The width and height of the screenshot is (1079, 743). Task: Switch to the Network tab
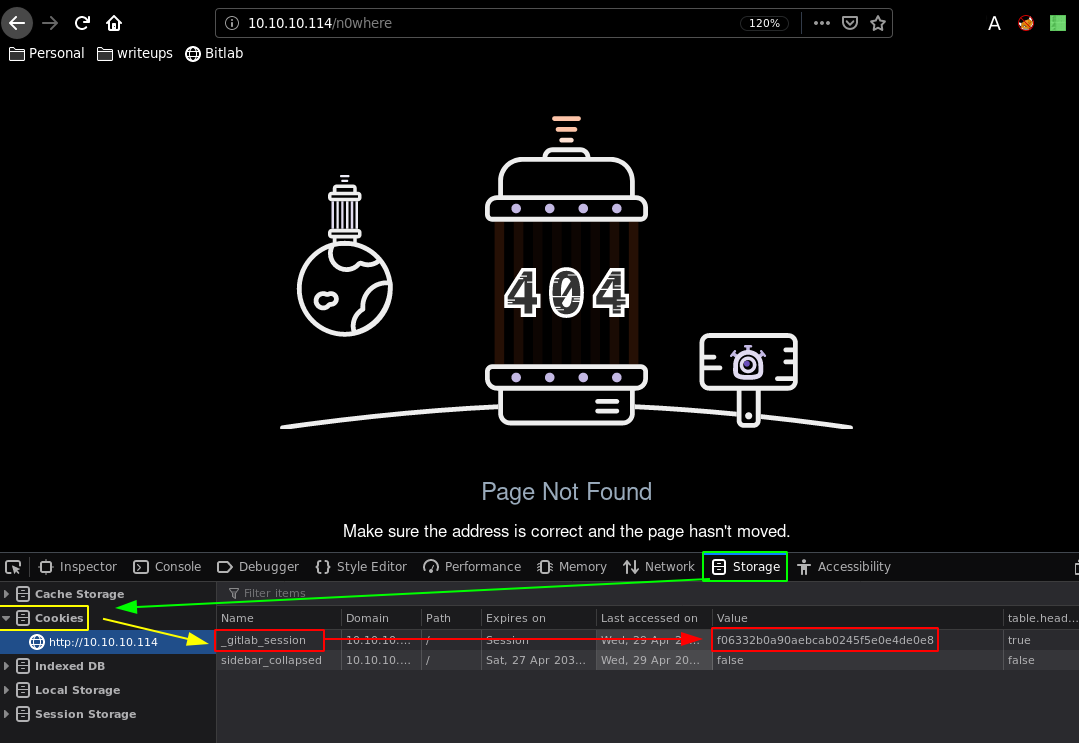pyautogui.click(x=658, y=567)
